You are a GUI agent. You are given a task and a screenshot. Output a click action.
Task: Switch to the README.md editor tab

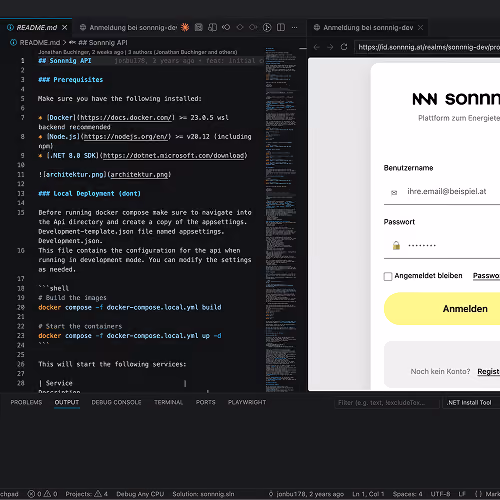point(37,27)
